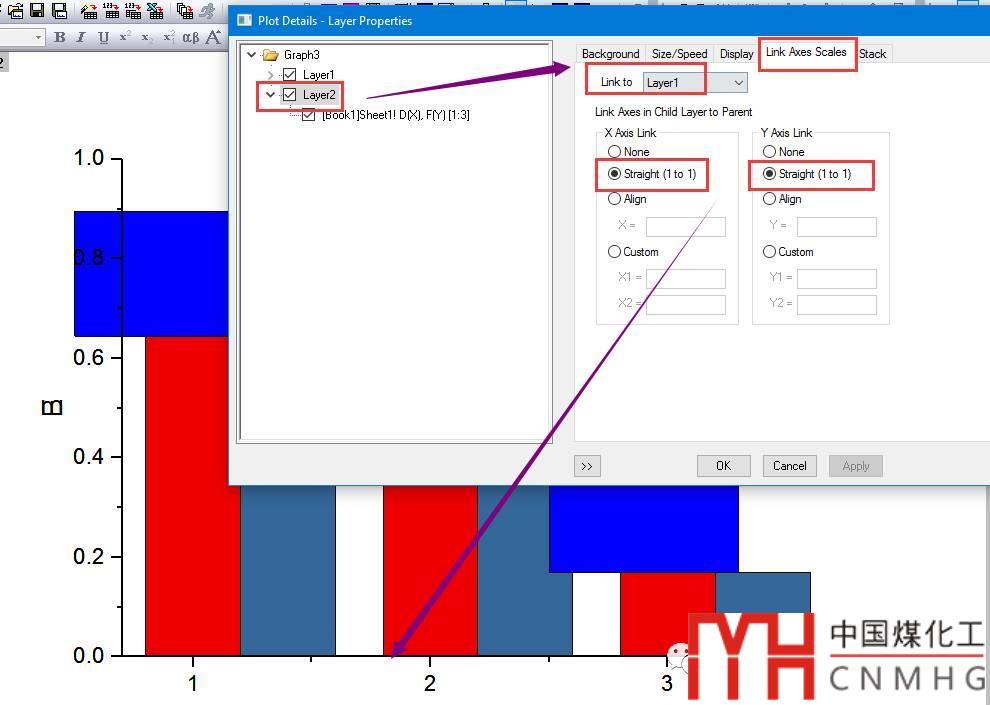Click the X = align input field
This screenshot has height=705, width=990.
pyautogui.click(x=686, y=227)
